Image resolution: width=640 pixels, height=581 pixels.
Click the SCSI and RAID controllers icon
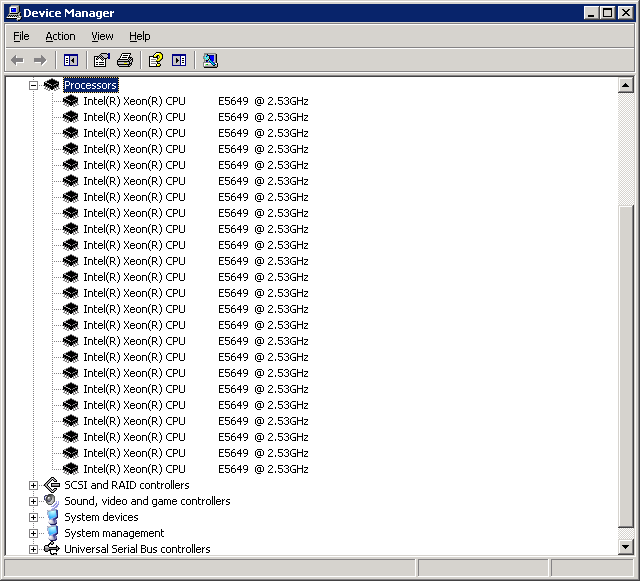52,485
